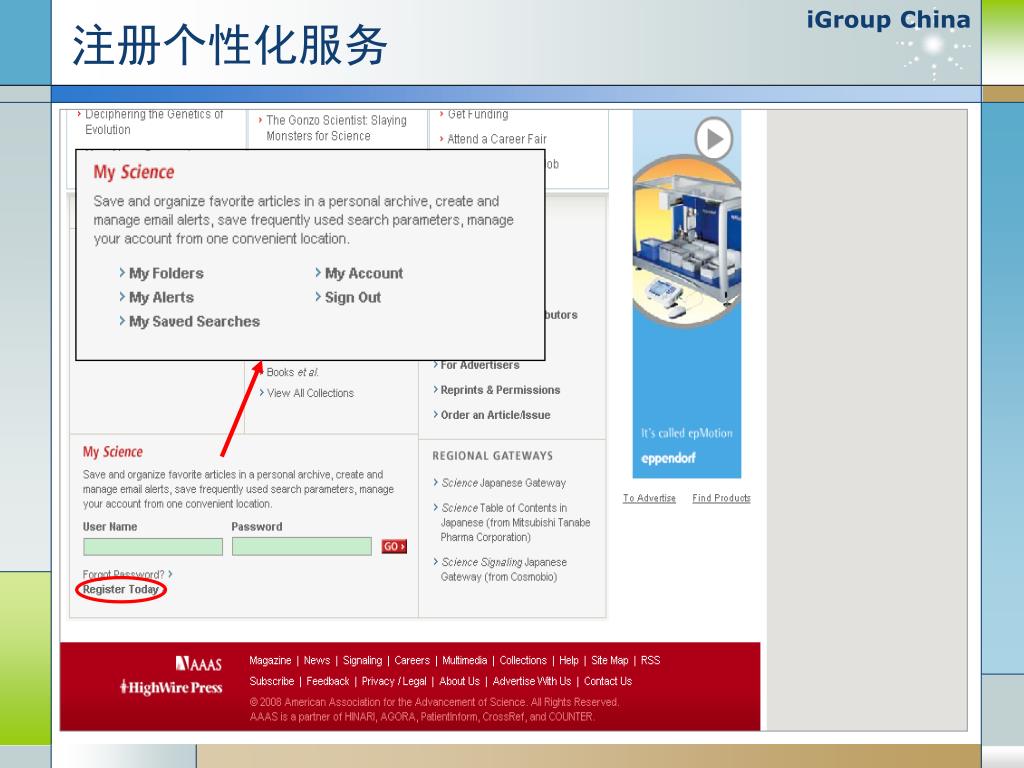Click the REGIONAL GATEWAYS heading

pyautogui.click(x=492, y=456)
